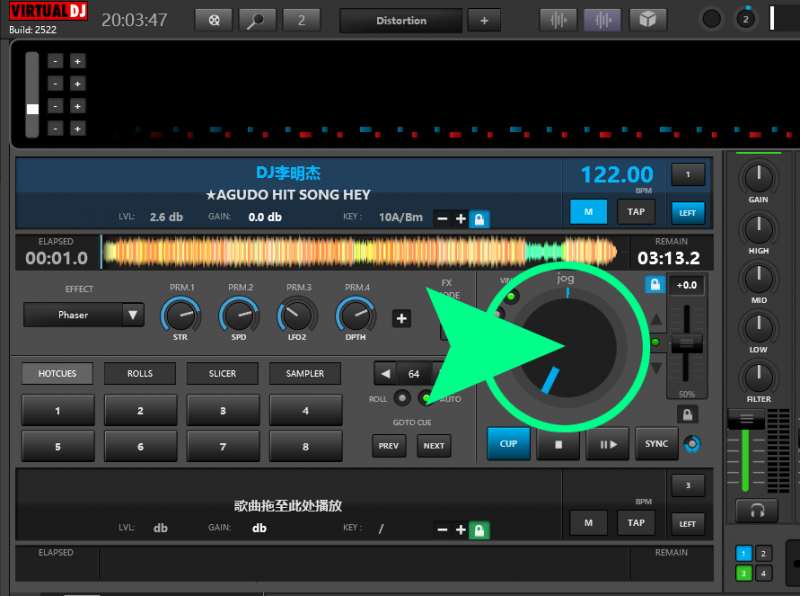Click the key plus button on deck 3
800x596 pixels.
pyautogui.click(x=461, y=530)
